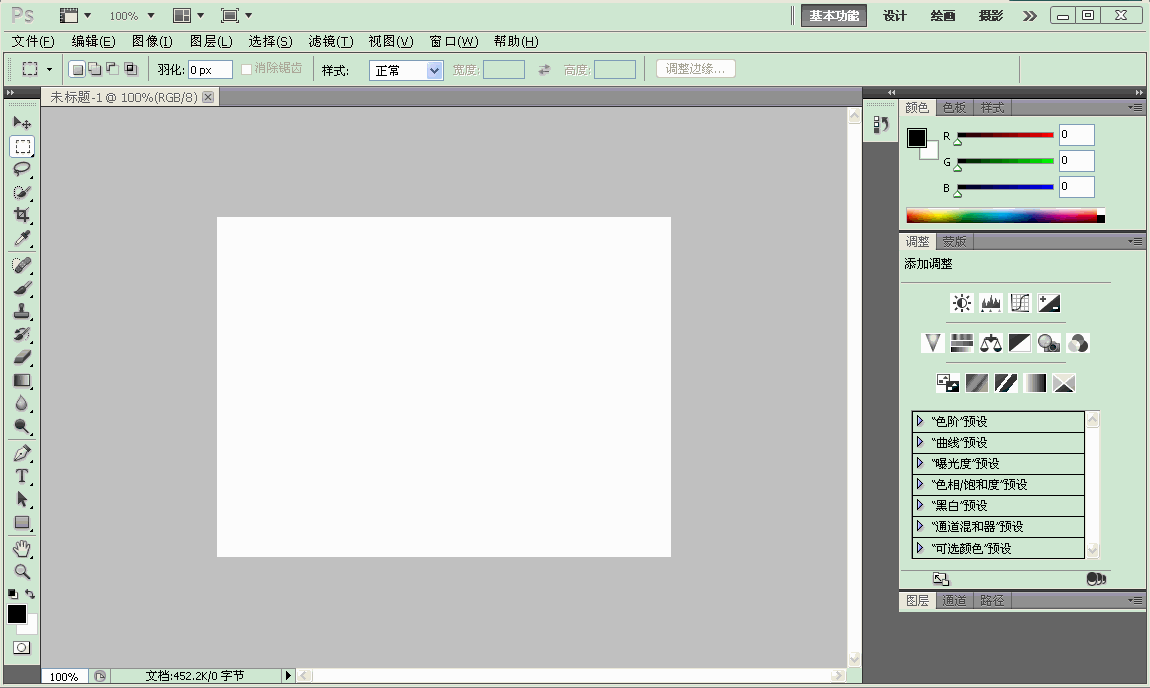
Task: Enable the anti-alias (消除锯齿) checkbox
Action: (246, 69)
